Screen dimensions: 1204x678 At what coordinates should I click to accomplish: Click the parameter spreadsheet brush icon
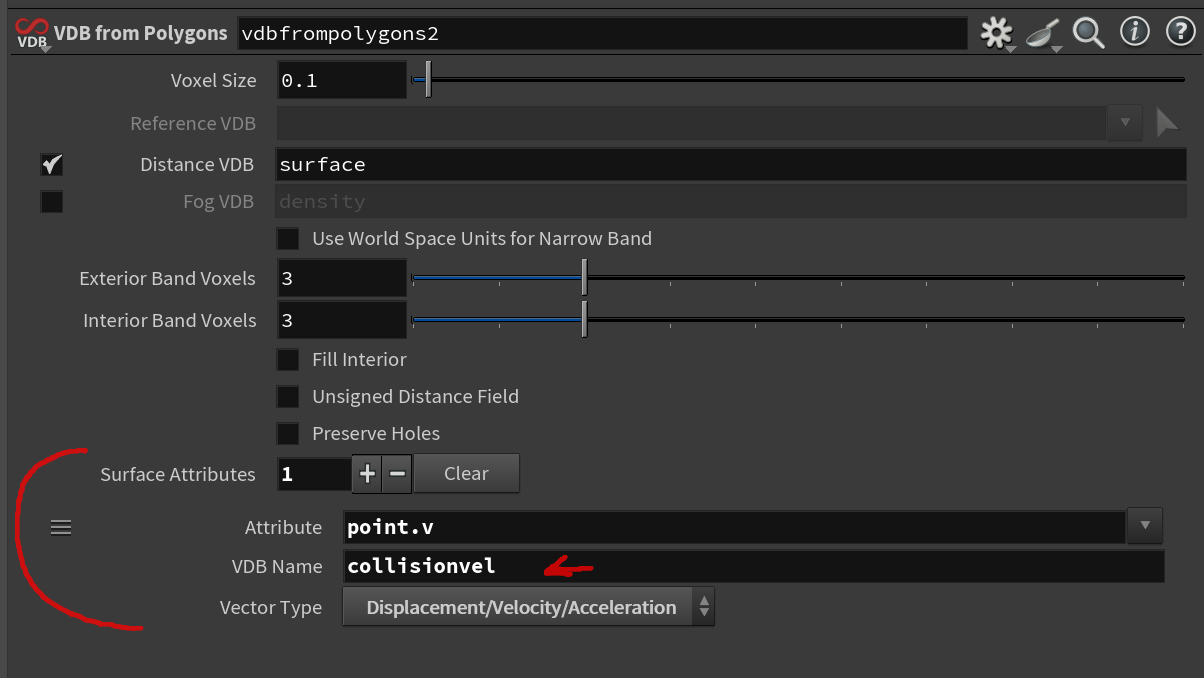(1043, 33)
